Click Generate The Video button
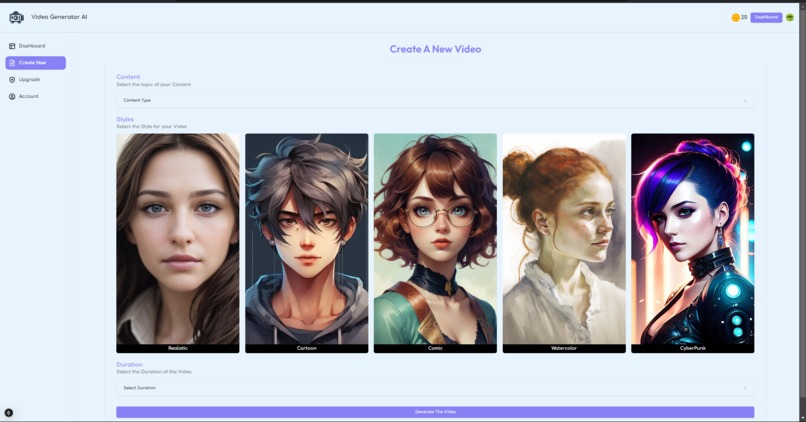 (435, 412)
